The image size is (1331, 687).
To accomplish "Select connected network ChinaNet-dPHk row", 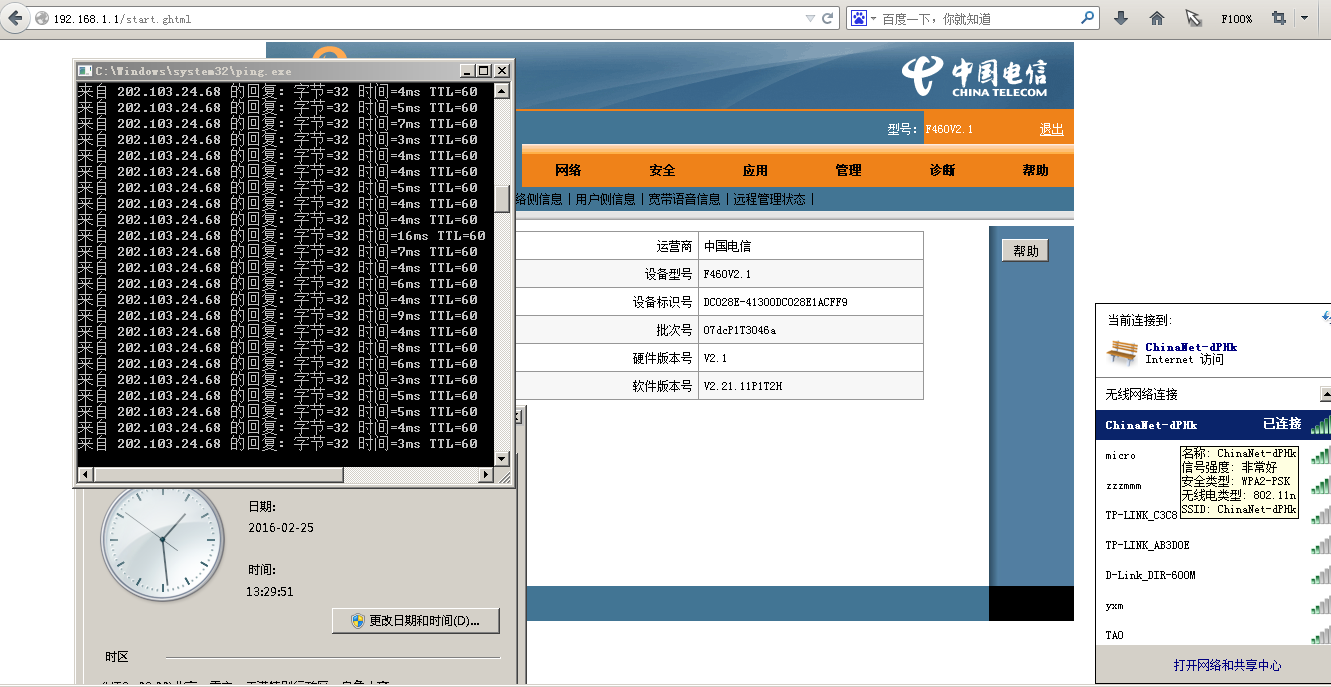I will pyautogui.click(x=1213, y=425).
